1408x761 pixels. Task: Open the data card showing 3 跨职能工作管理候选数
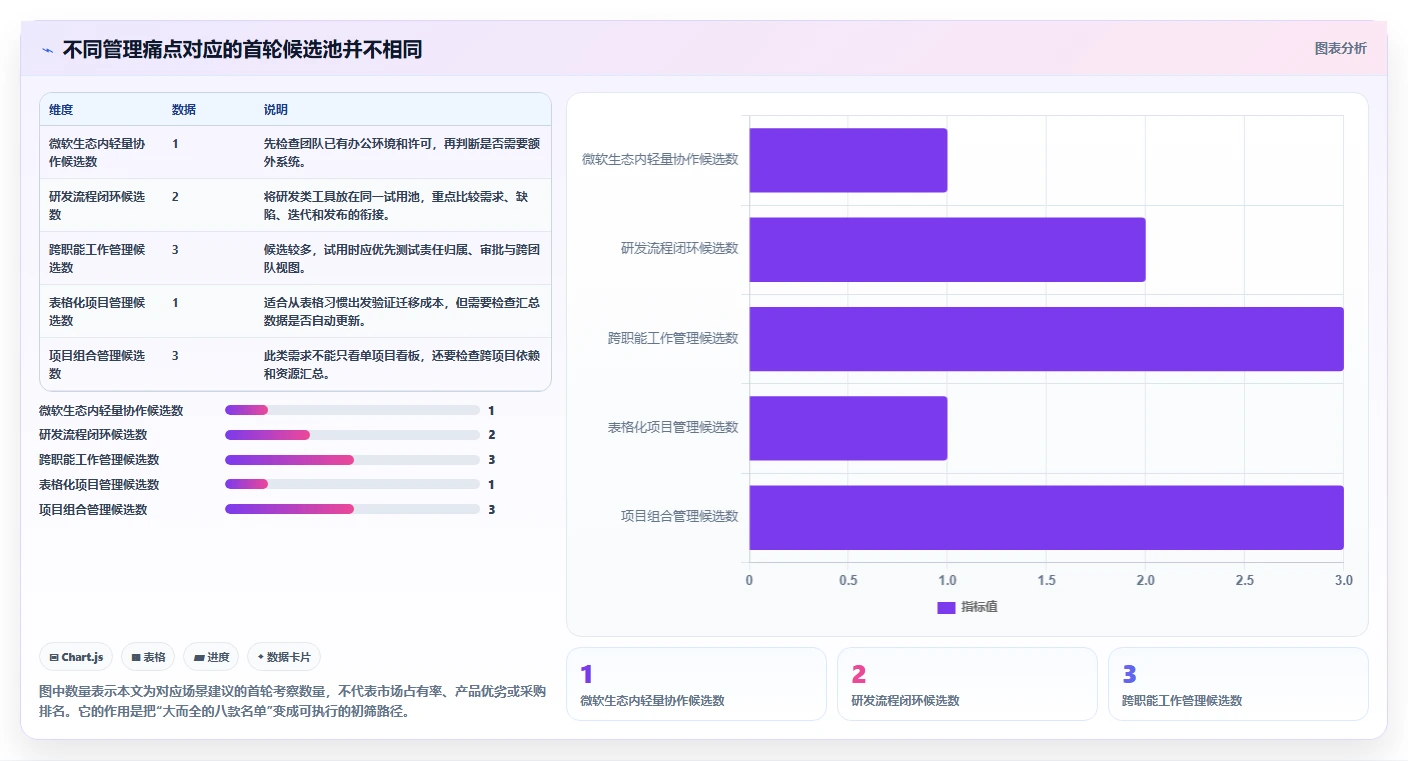[1238, 684]
